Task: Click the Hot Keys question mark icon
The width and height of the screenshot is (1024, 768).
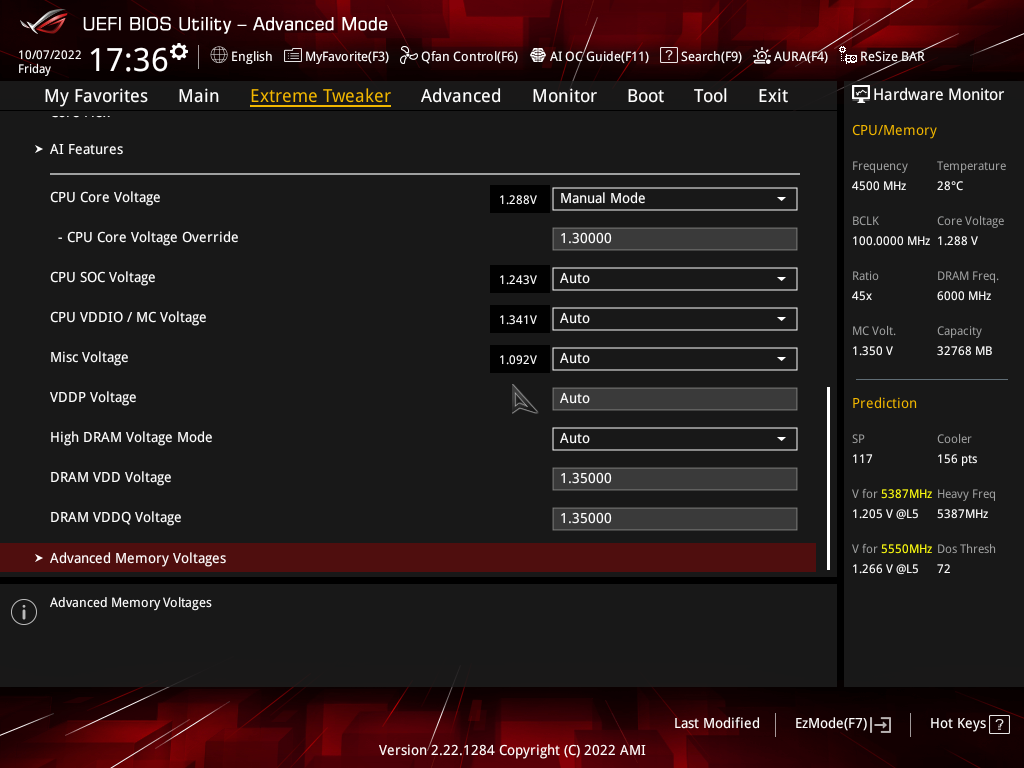Action: coord(999,724)
